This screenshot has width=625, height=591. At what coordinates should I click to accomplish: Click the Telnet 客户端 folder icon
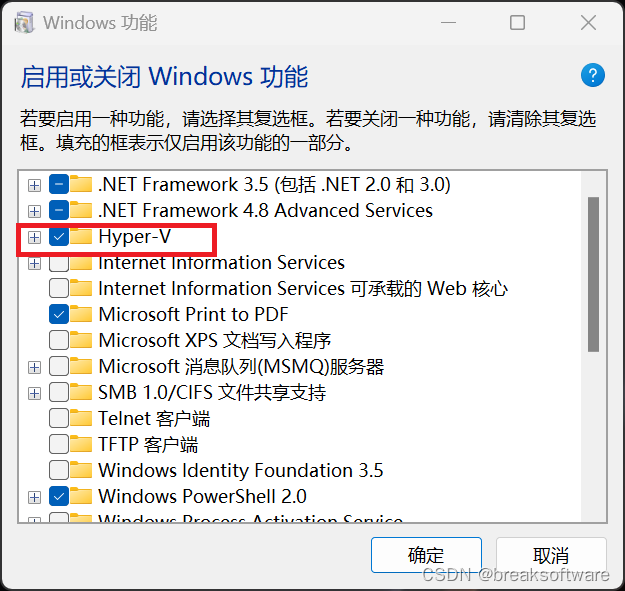coord(82,419)
